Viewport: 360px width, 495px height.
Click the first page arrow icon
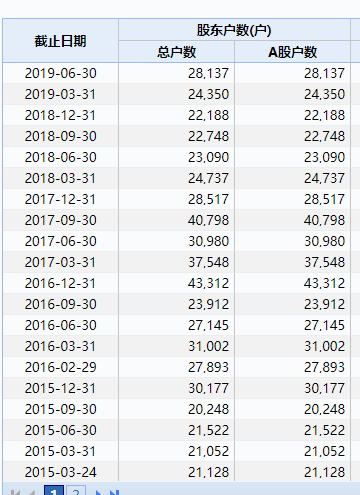[x=15, y=492]
